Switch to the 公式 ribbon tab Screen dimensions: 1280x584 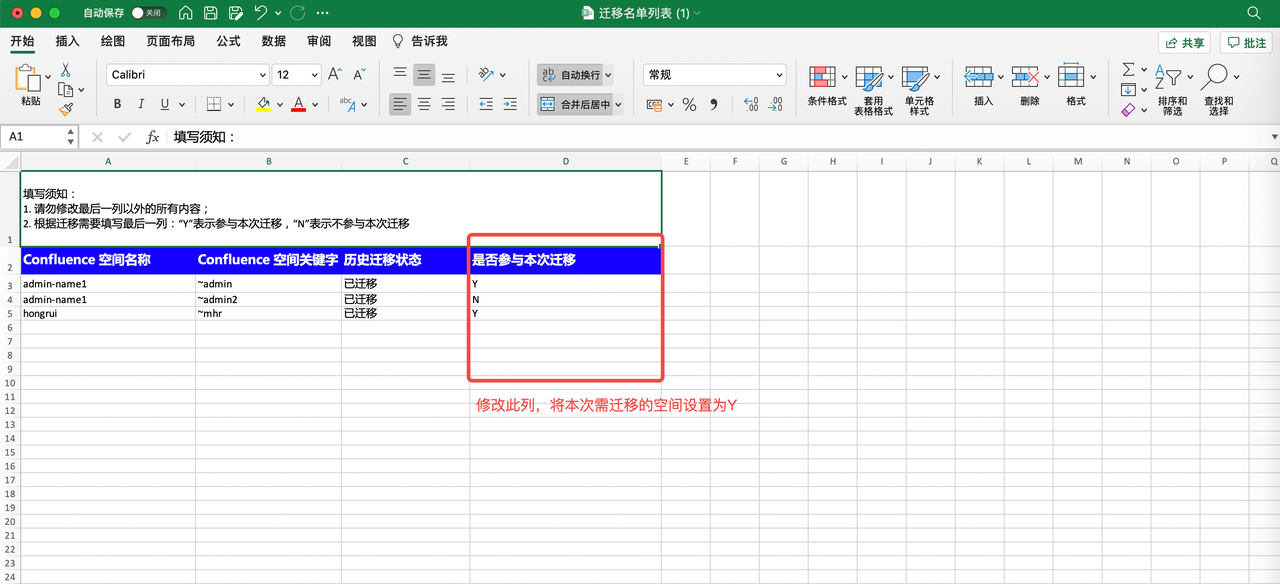click(228, 41)
